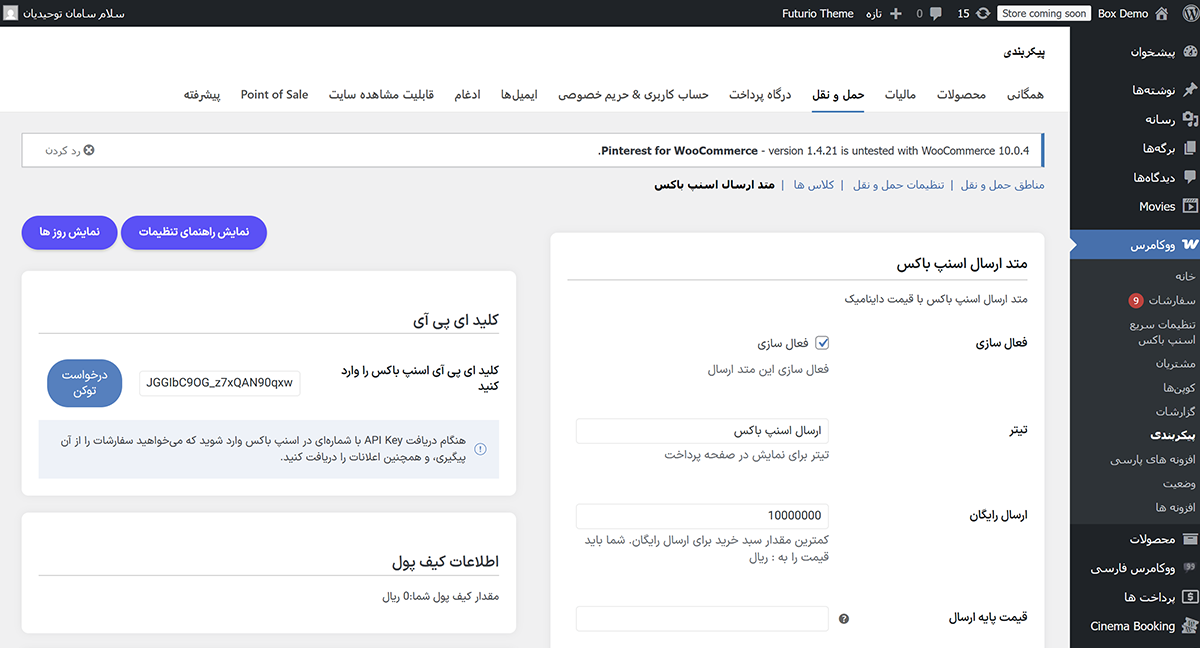Viewport: 1200px width, 648px height.
Task: Open the Box Demo home icon
Action: [x=1160, y=14]
